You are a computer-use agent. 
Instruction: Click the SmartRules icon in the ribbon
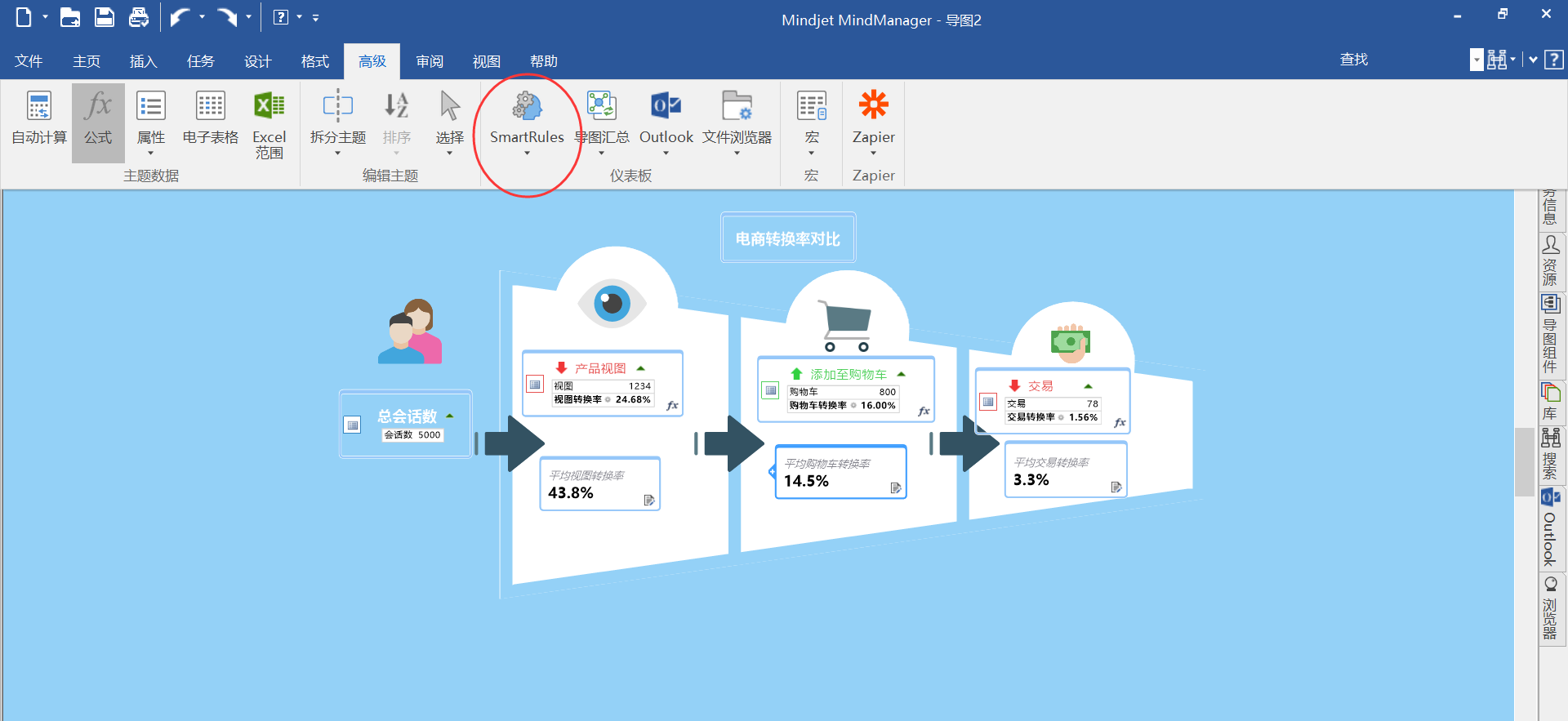[526, 106]
